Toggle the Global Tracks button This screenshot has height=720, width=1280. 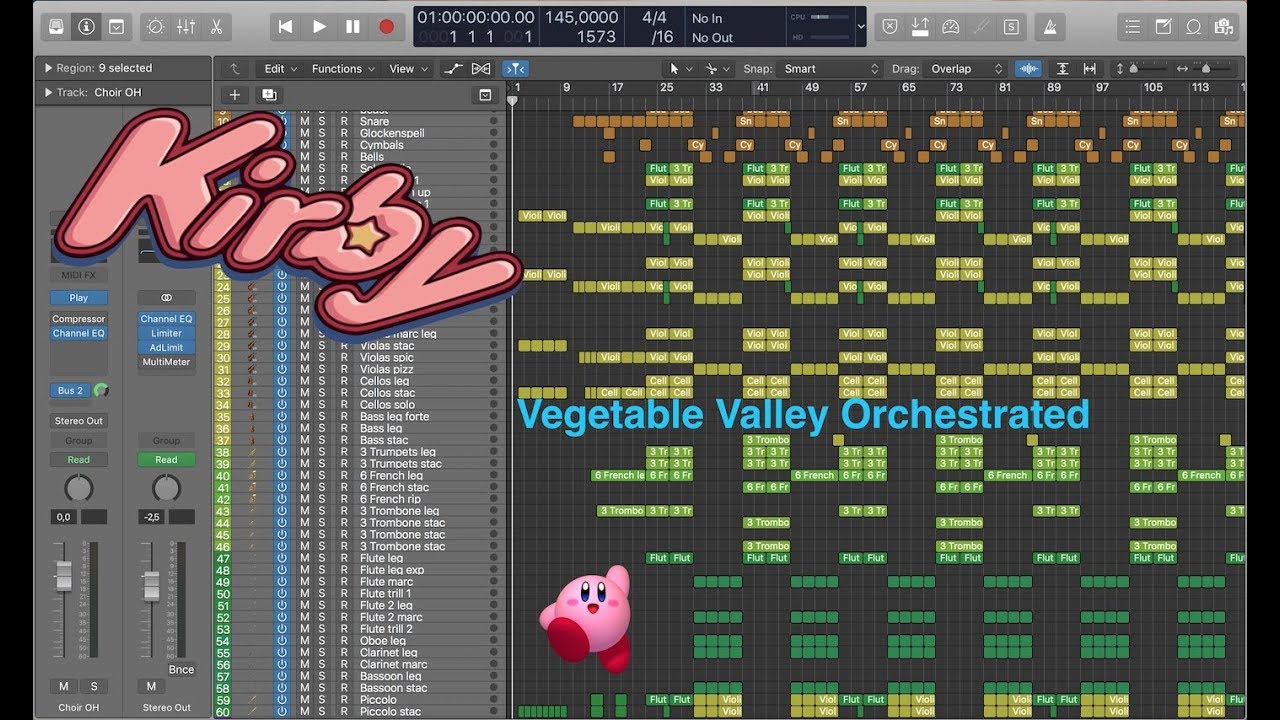485,95
